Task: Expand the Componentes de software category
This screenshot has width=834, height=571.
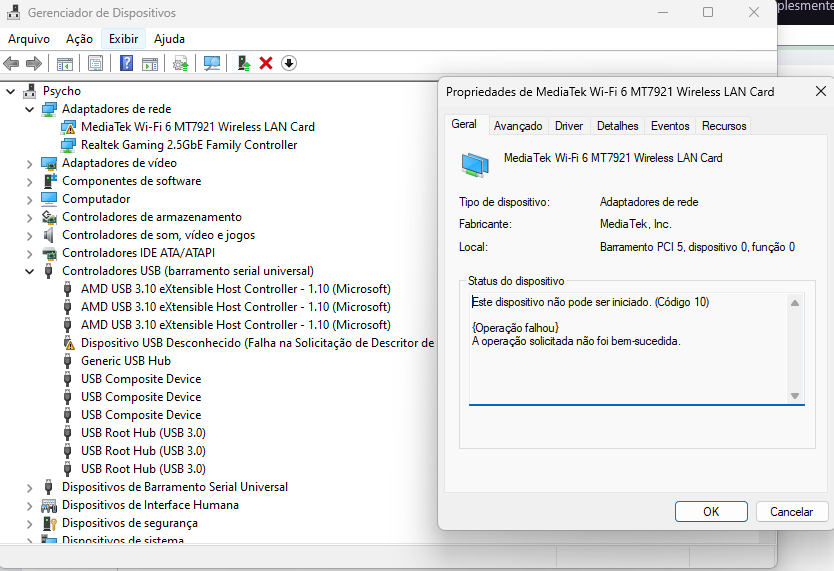Action: click(x=30, y=182)
